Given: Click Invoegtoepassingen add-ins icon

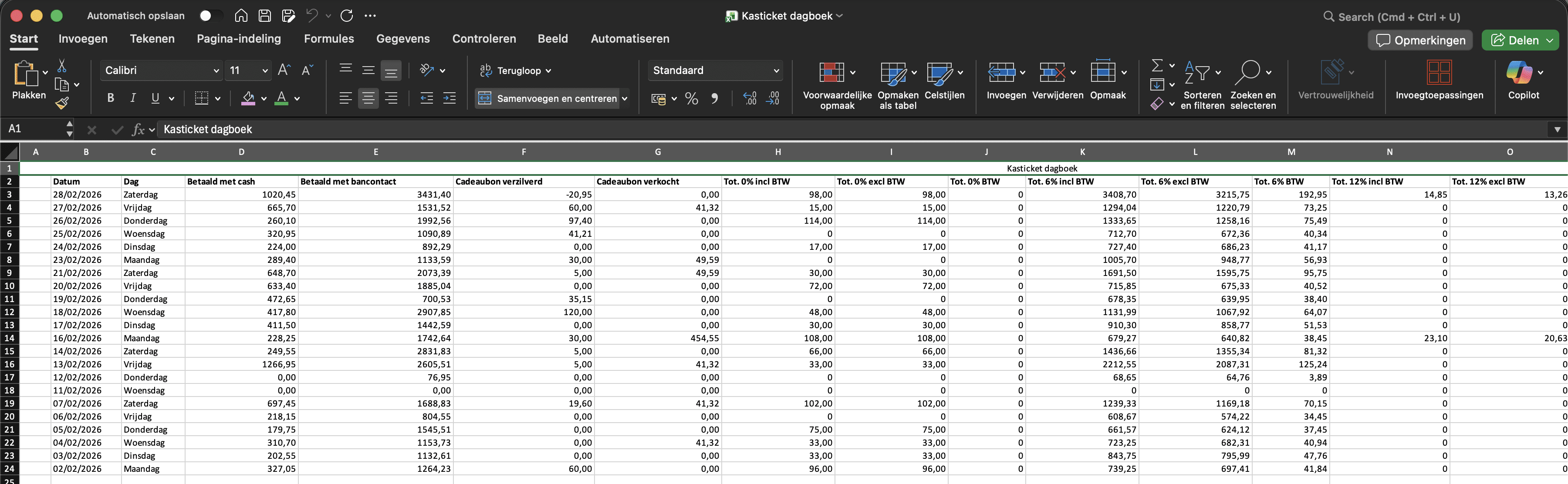Looking at the screenshot, I should (x=1439, y=72).
